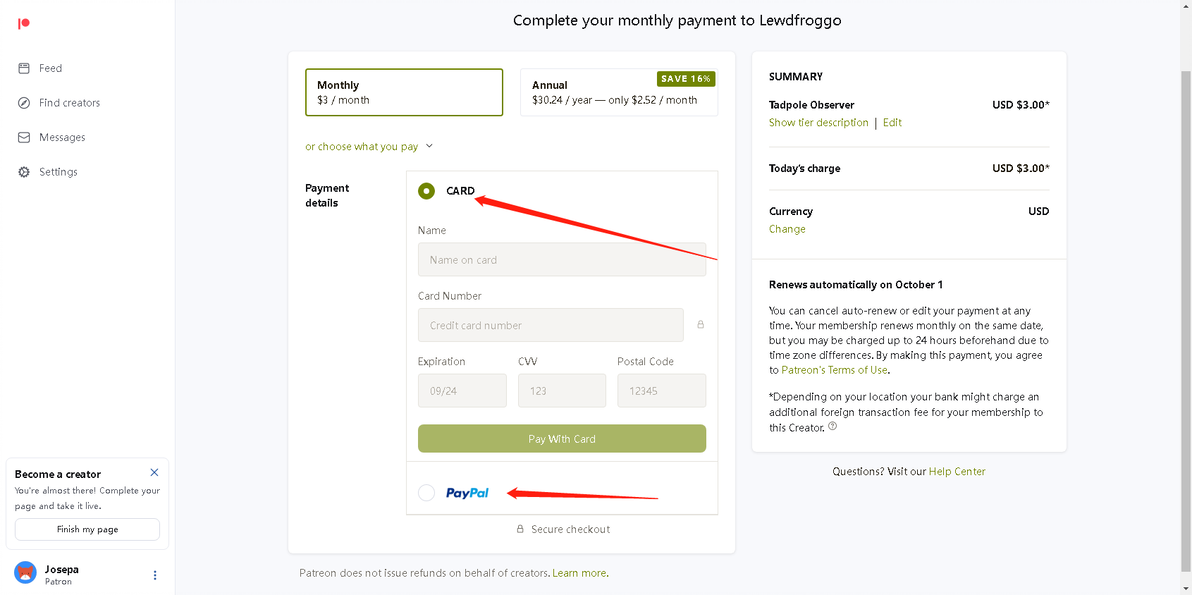Change the currency
The width and height of the screenshot is (1192, 595).
[787, 229]
